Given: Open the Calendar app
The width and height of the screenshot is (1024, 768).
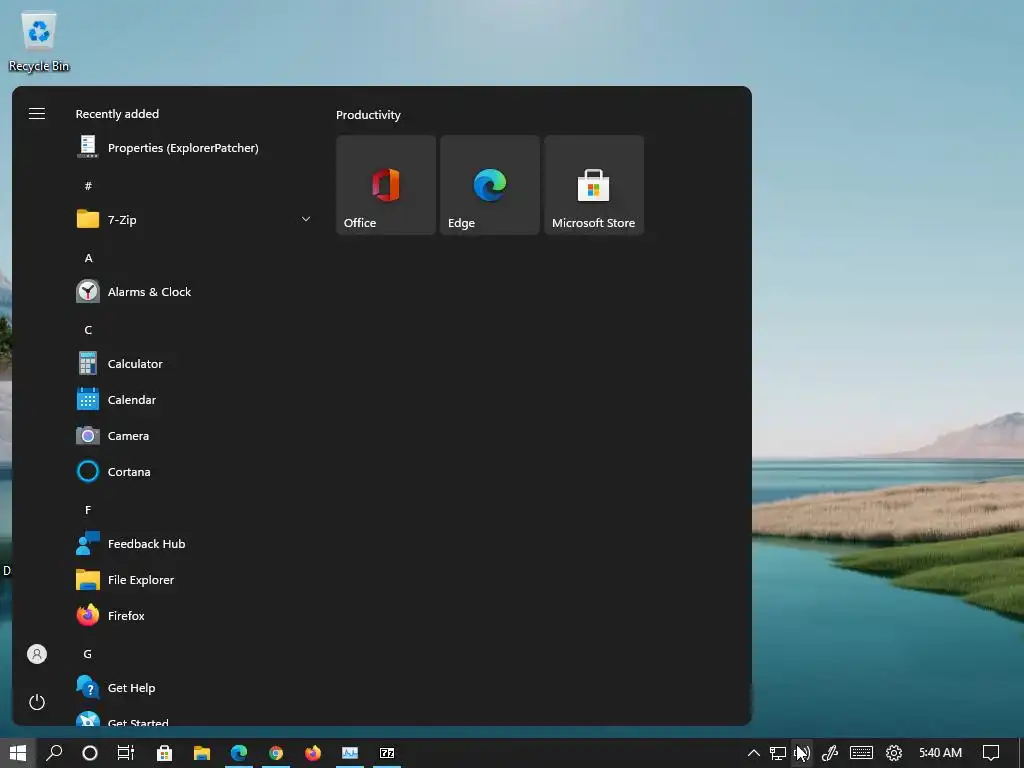Looking at the screenshot, I should (194, 400).
